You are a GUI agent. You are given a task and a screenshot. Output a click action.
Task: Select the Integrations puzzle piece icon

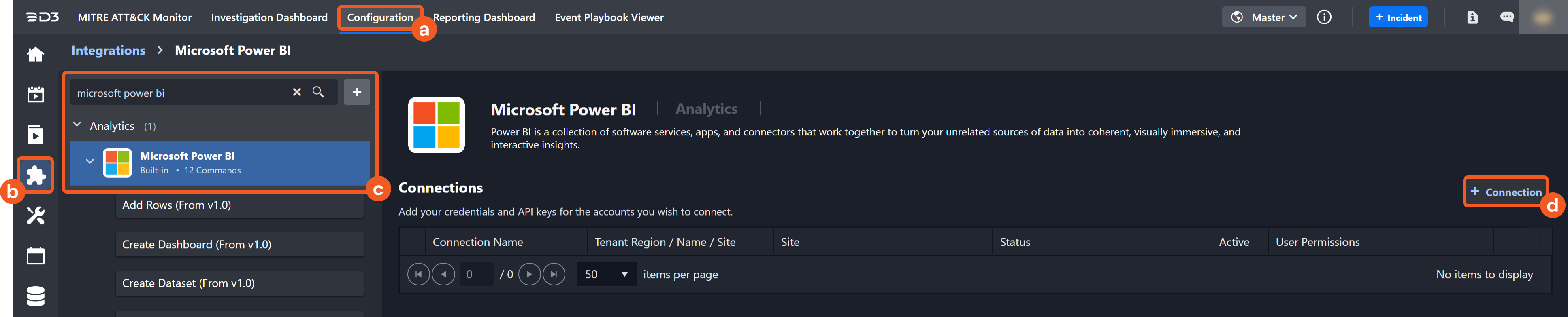(35, 175)
